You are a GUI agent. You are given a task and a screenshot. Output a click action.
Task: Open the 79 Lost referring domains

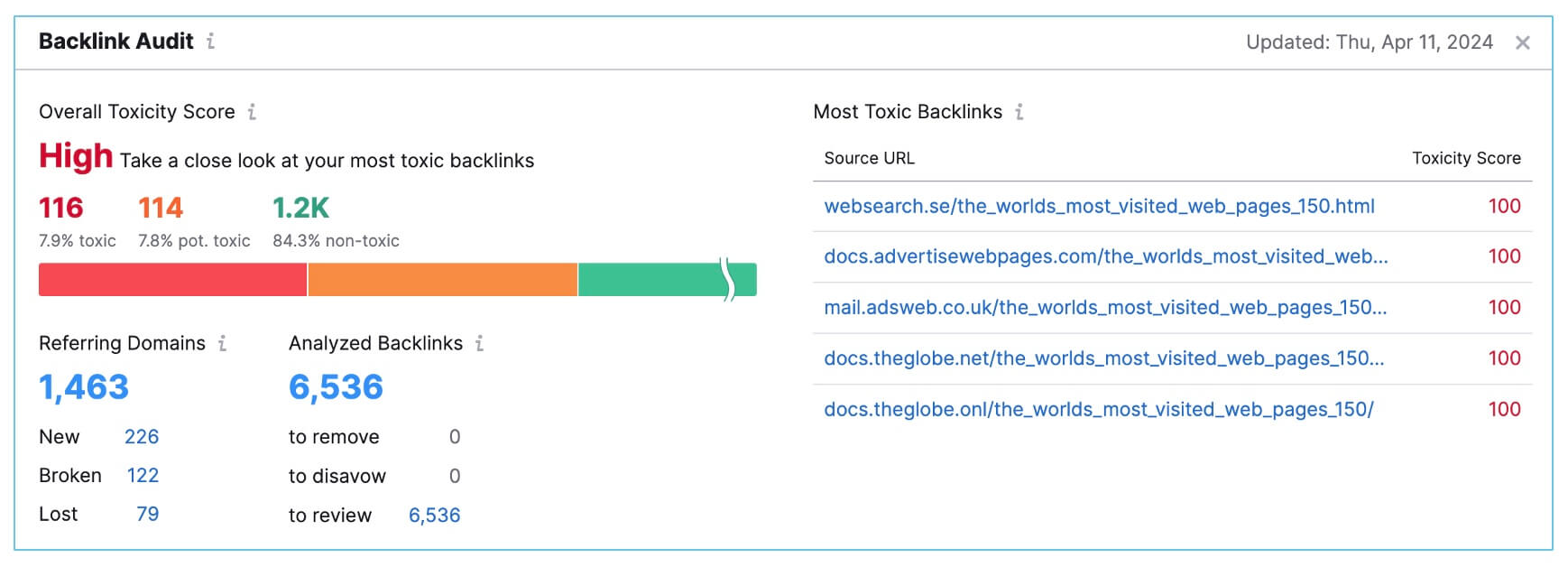[148, 515]
